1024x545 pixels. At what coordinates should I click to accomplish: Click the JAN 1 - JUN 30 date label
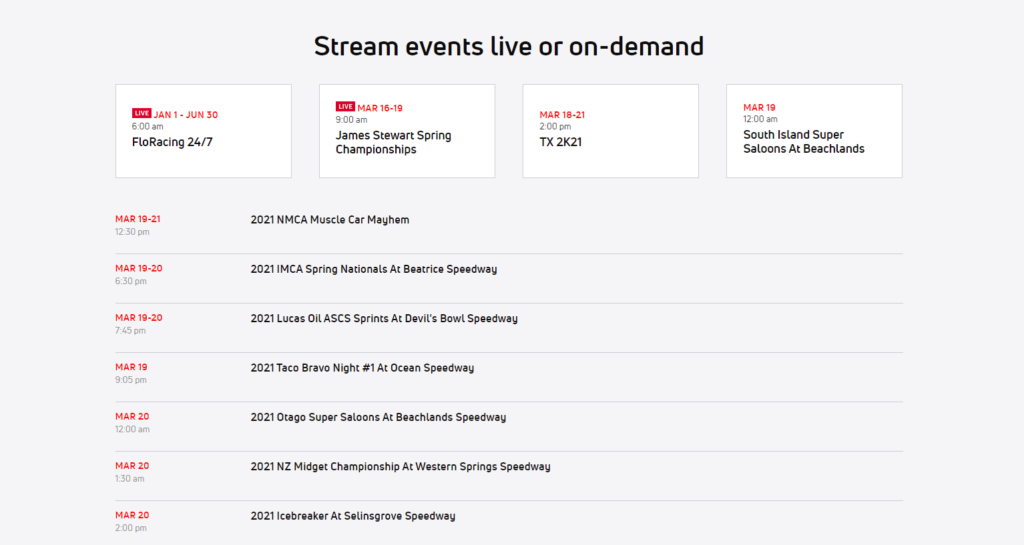pyautogui.click(x=185, y=115)
